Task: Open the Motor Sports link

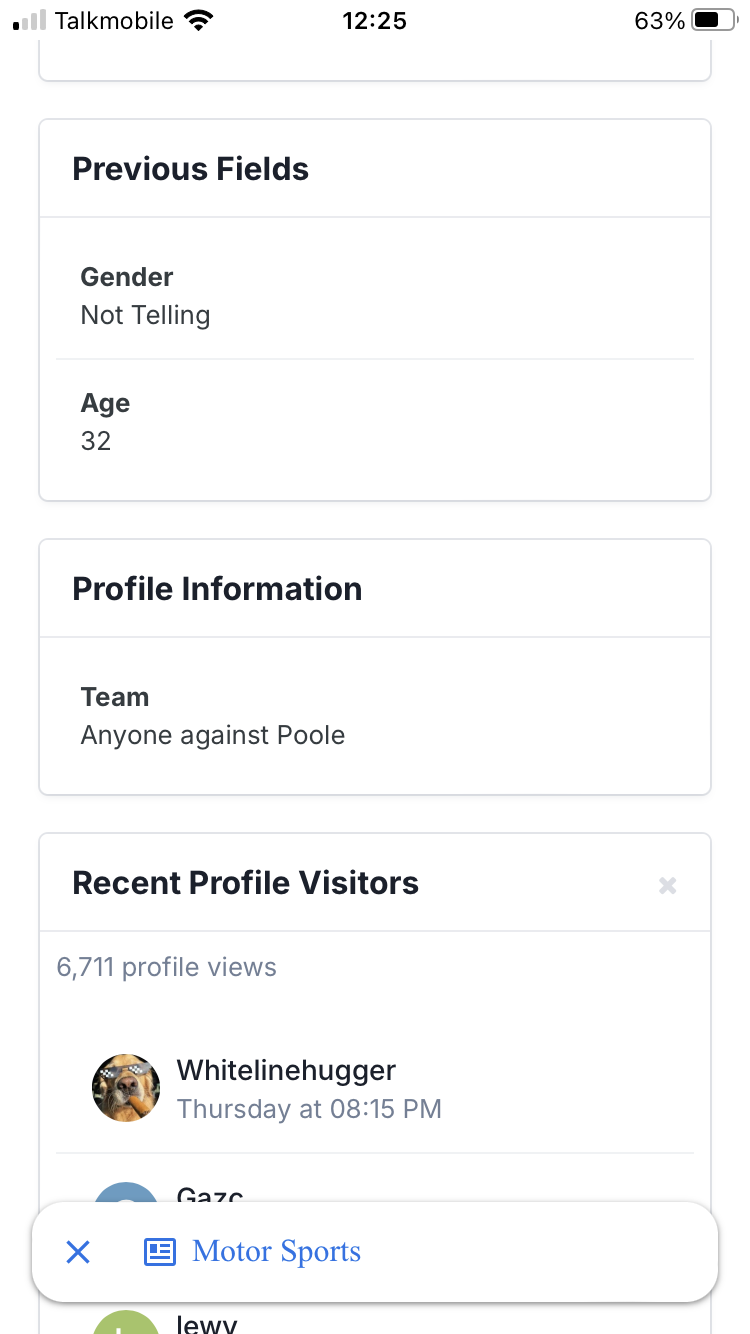Action: tap(277, 1252)
